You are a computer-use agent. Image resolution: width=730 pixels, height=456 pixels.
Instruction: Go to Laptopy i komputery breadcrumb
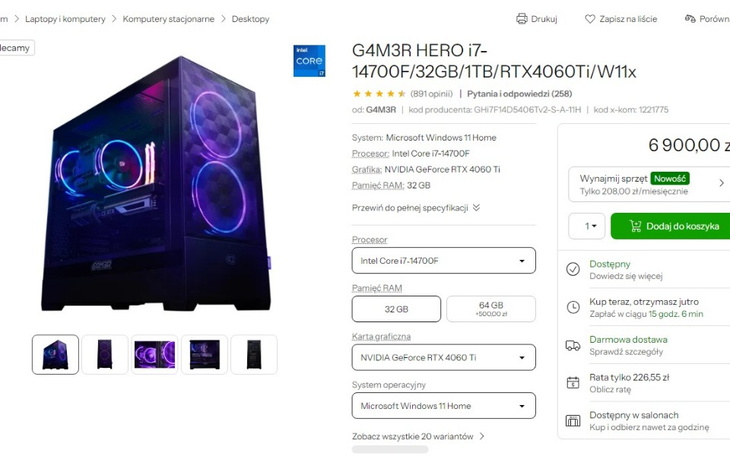point(65,19)
